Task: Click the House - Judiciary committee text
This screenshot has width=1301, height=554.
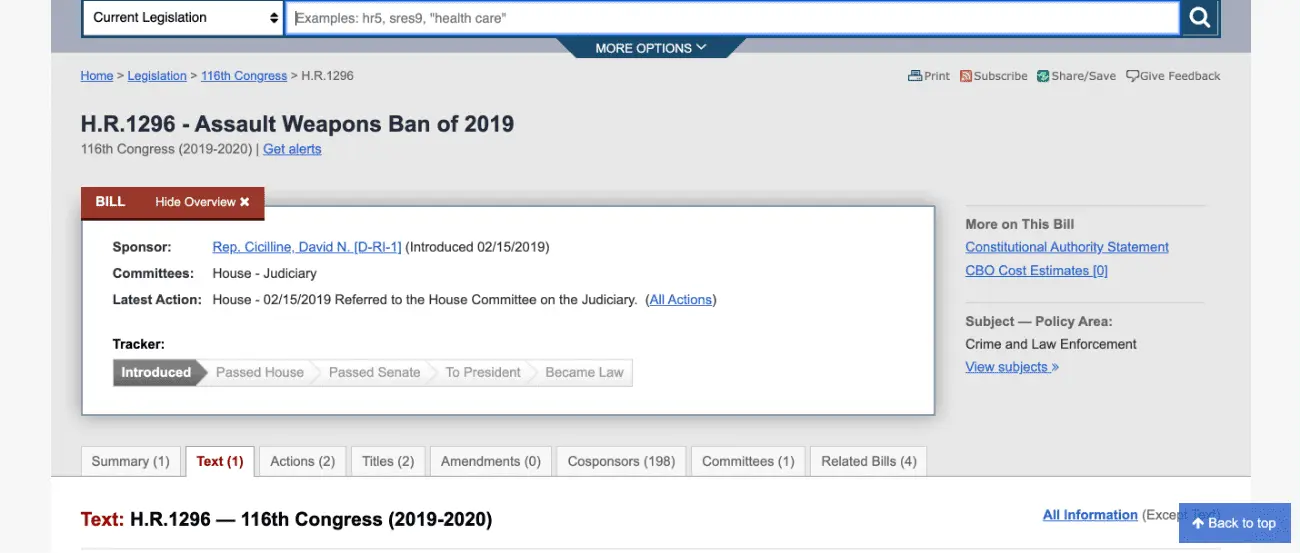Action: click(x=265, y=273)
